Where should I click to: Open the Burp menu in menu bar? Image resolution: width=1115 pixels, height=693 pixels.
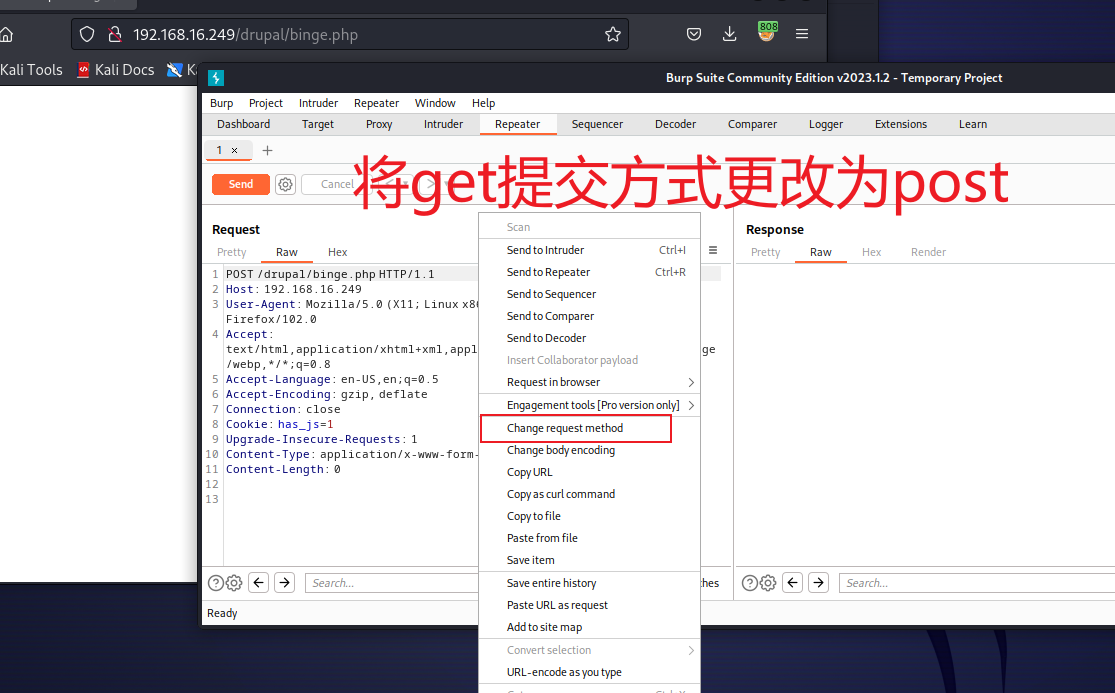(221, 103)
